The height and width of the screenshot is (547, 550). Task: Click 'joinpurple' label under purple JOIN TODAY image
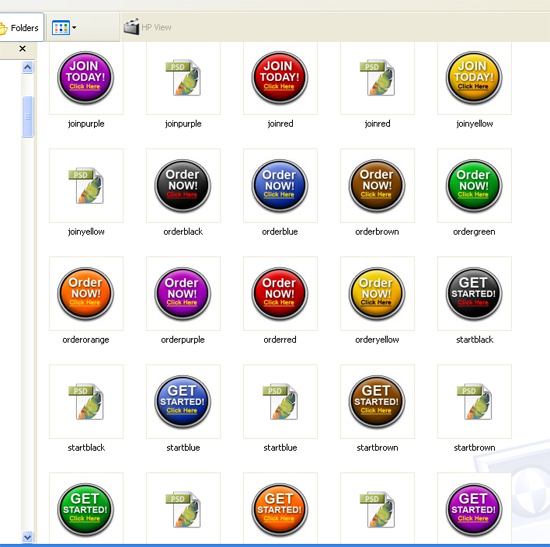tap(86, 124)
